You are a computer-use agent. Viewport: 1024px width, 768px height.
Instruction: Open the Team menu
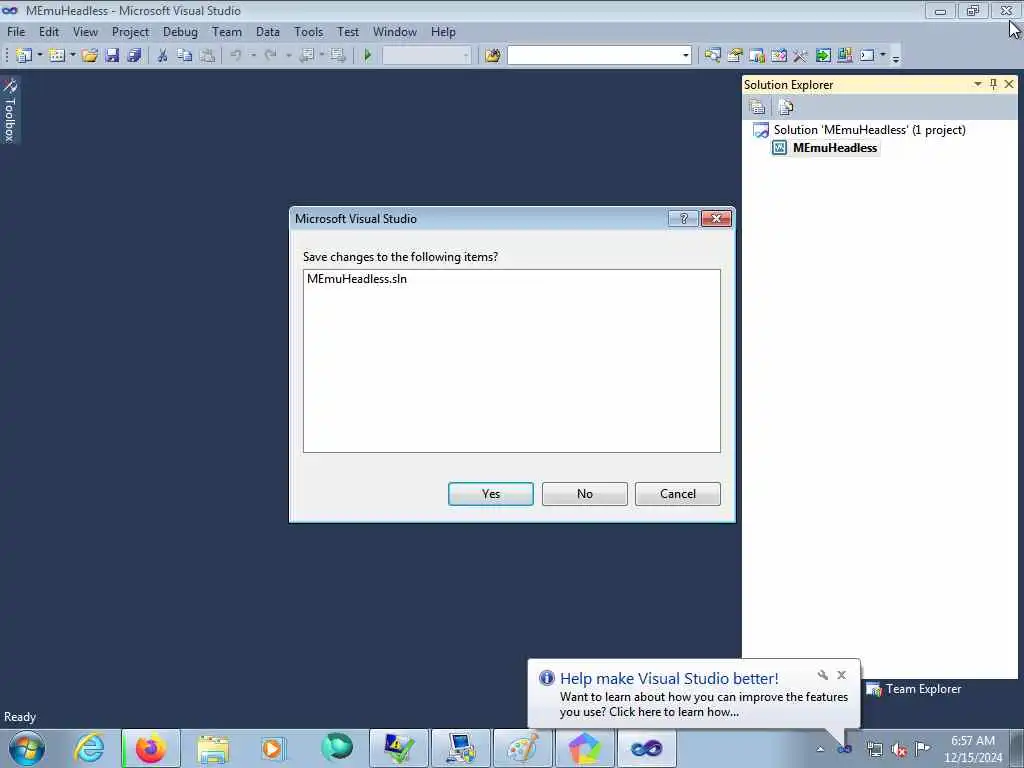pos(227,31)
